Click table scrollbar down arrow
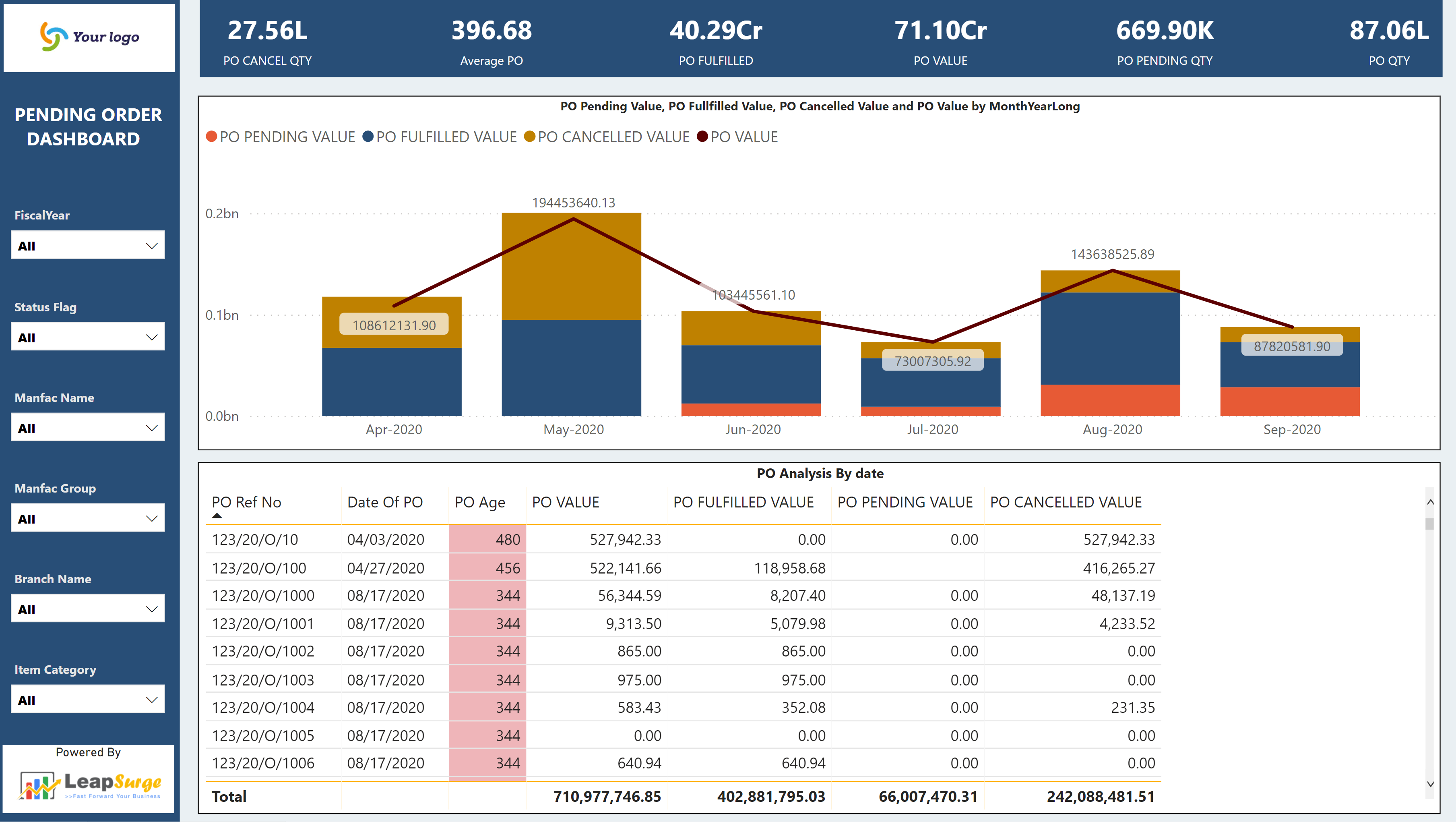 point(1430,784)
